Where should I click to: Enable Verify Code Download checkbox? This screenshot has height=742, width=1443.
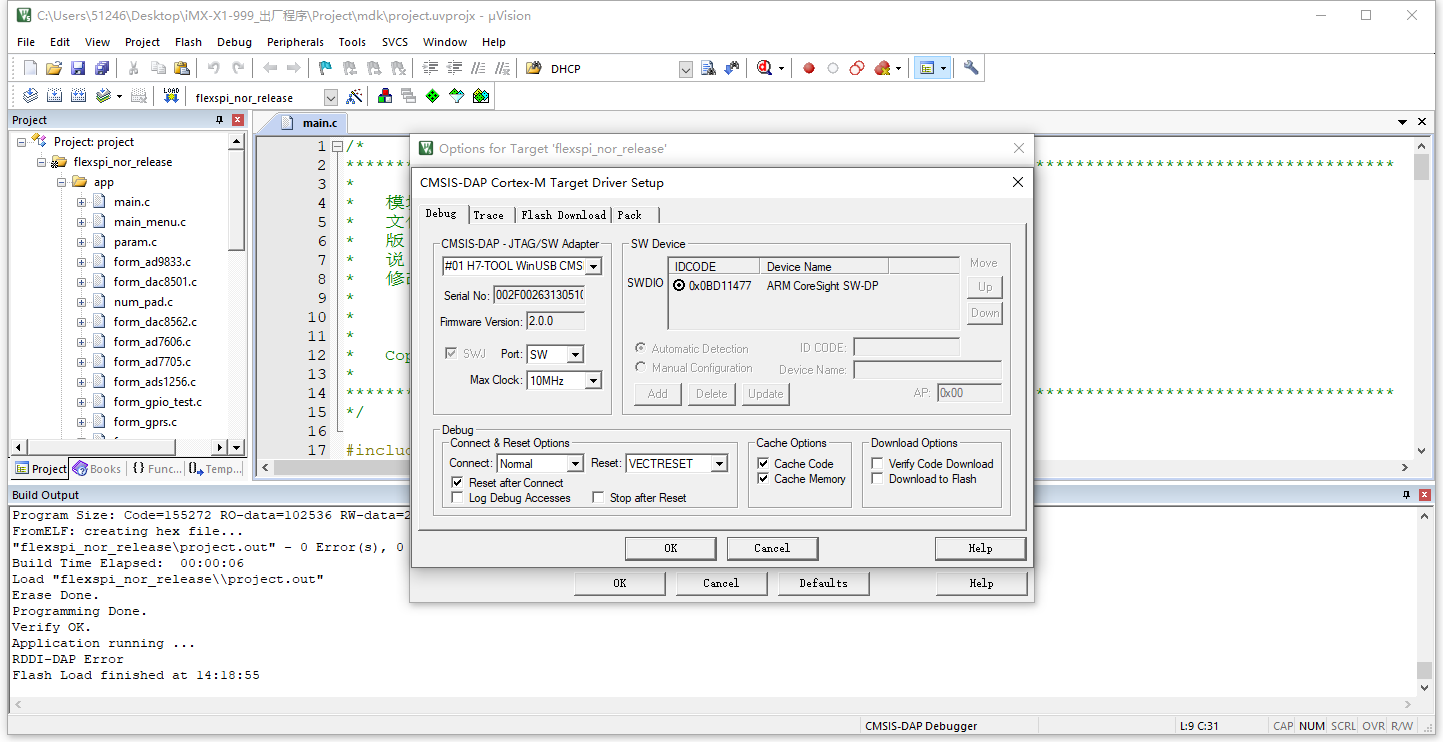coord(932,464)
